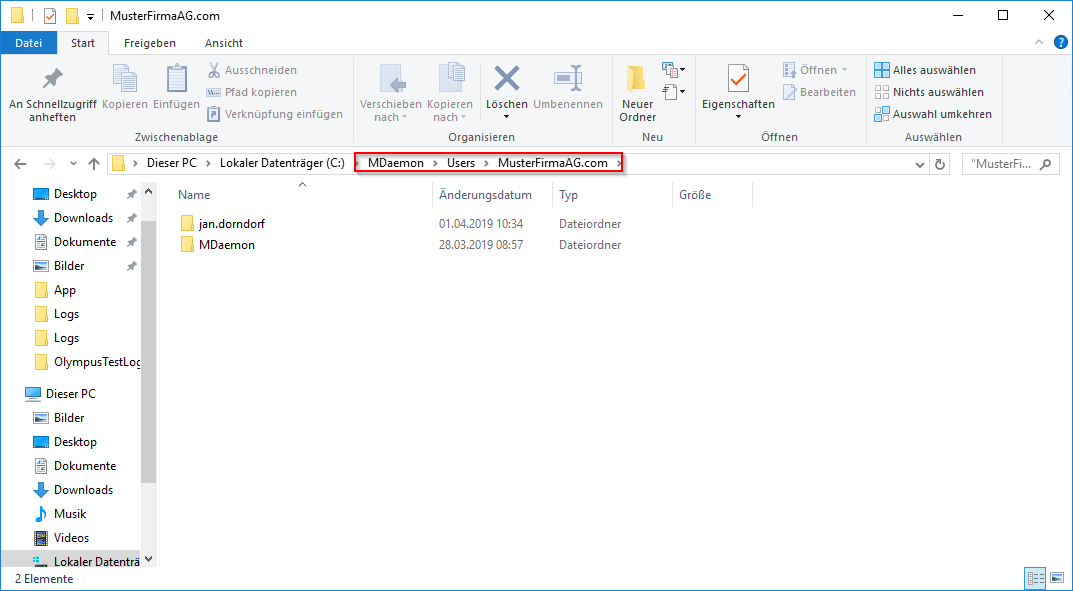The image size is (1073, 591).
Task: Click Users in the address path
Action: point(461,163)
